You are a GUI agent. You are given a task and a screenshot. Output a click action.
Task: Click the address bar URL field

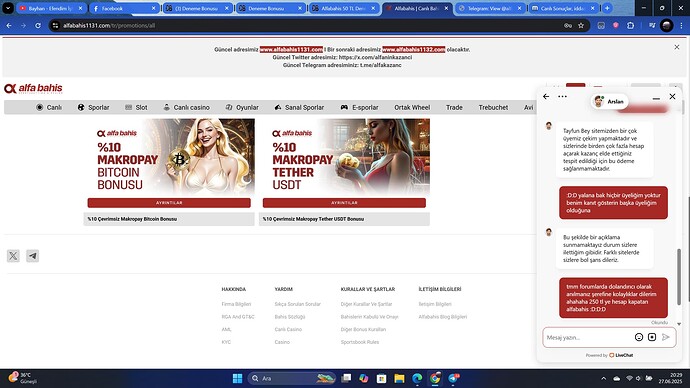coord(308,26)
